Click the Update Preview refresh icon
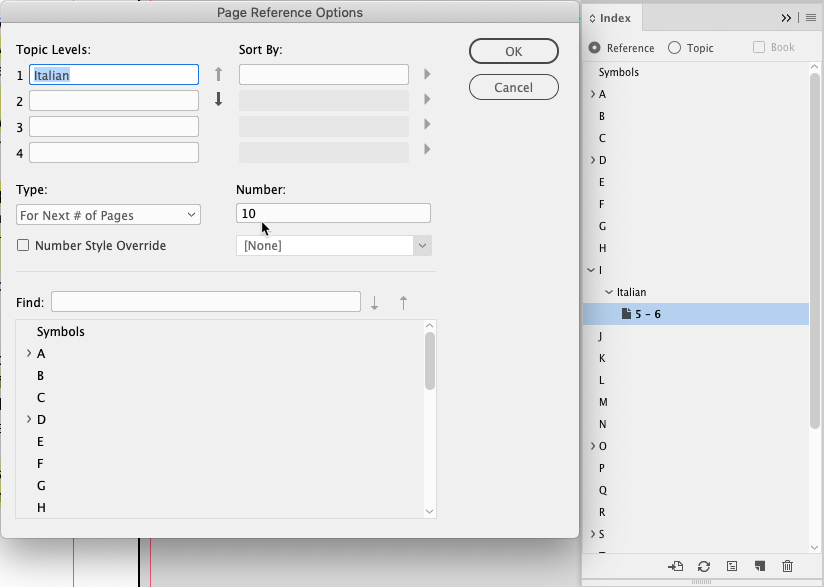Viewport: 824px width, 587px height. point(704,567)
